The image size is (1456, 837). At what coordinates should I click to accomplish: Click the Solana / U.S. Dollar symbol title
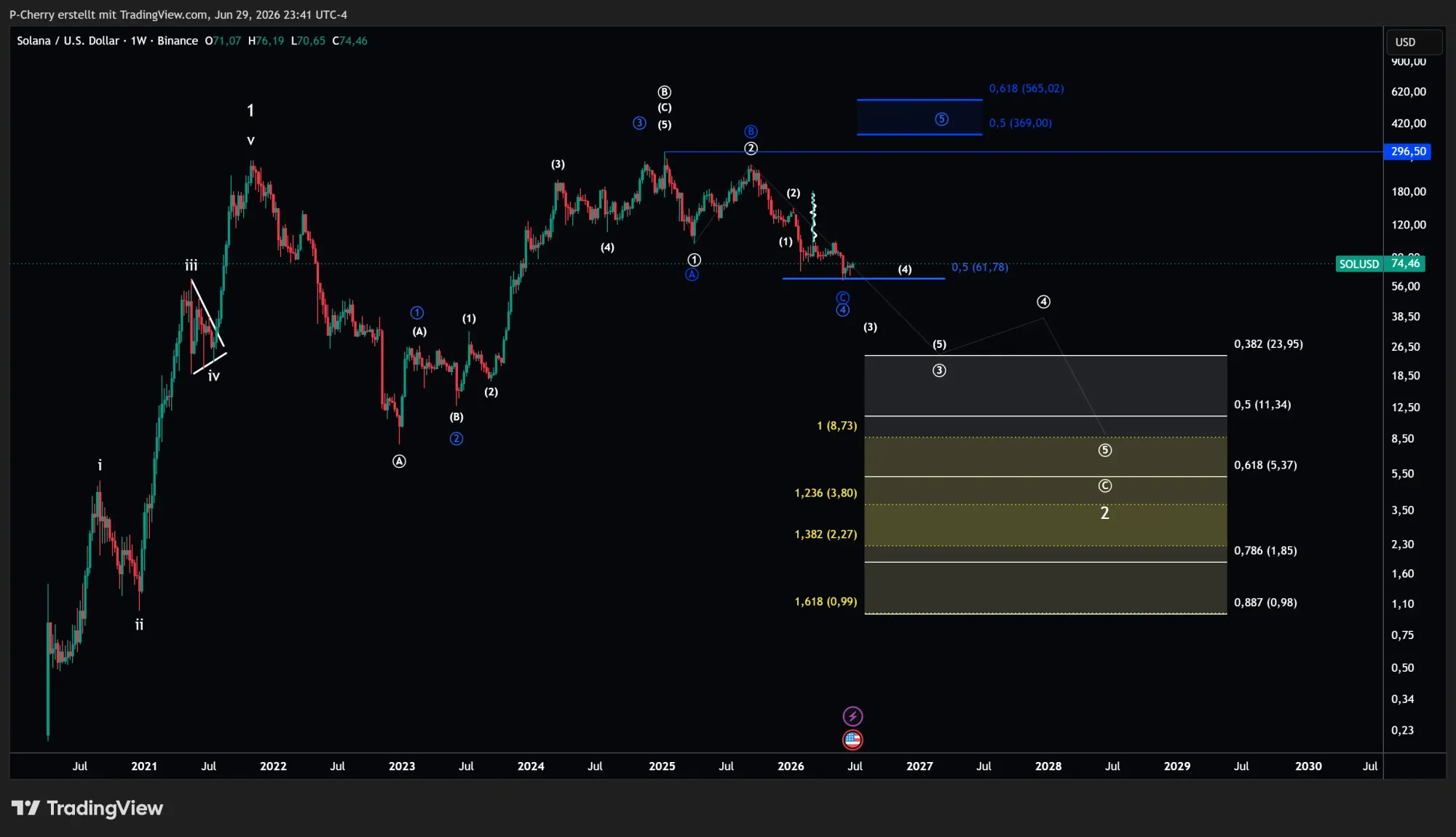(x=68, y=41)
